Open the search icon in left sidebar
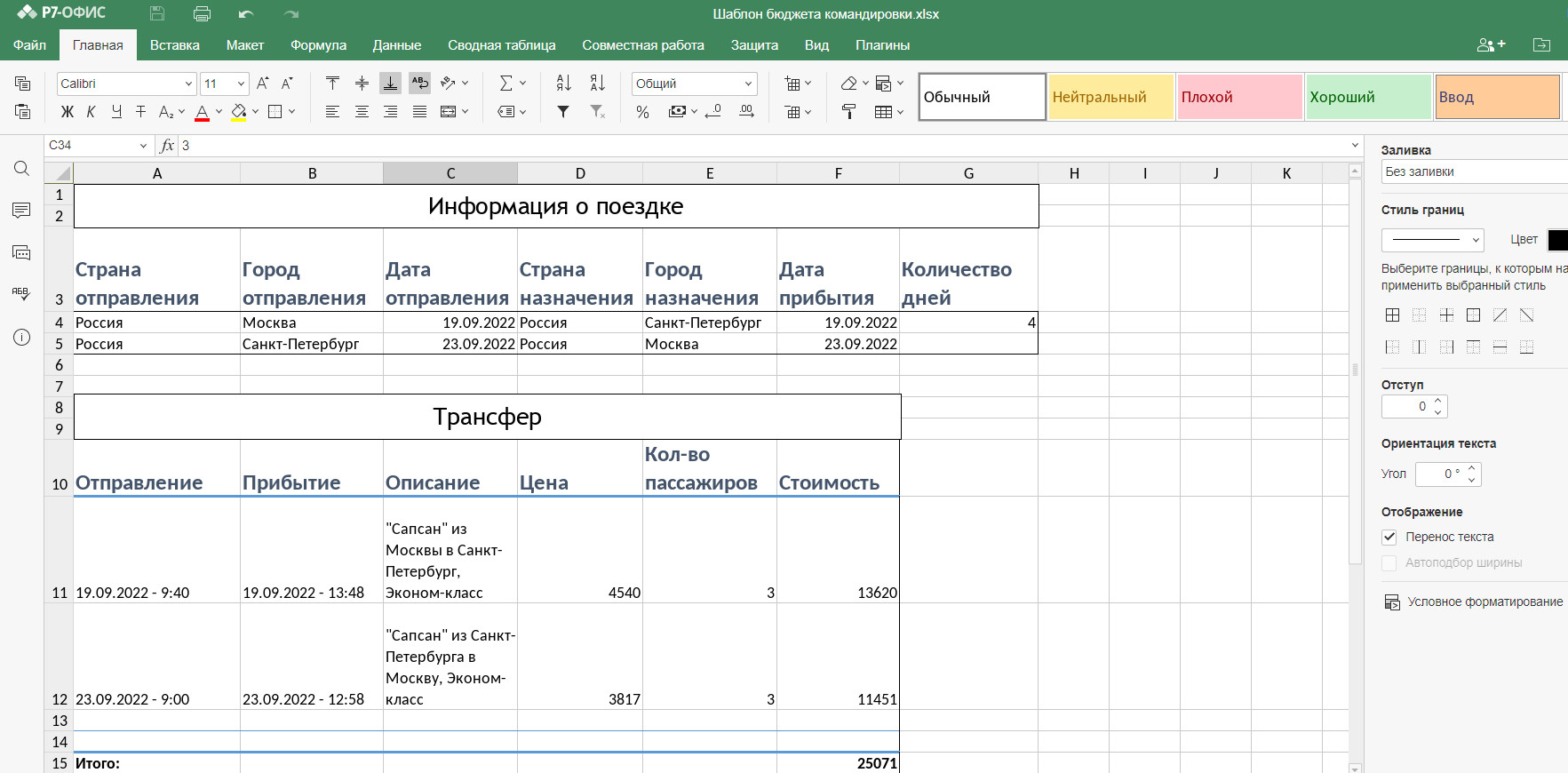This screenshot has width=1568, height=773. point(22,169)
